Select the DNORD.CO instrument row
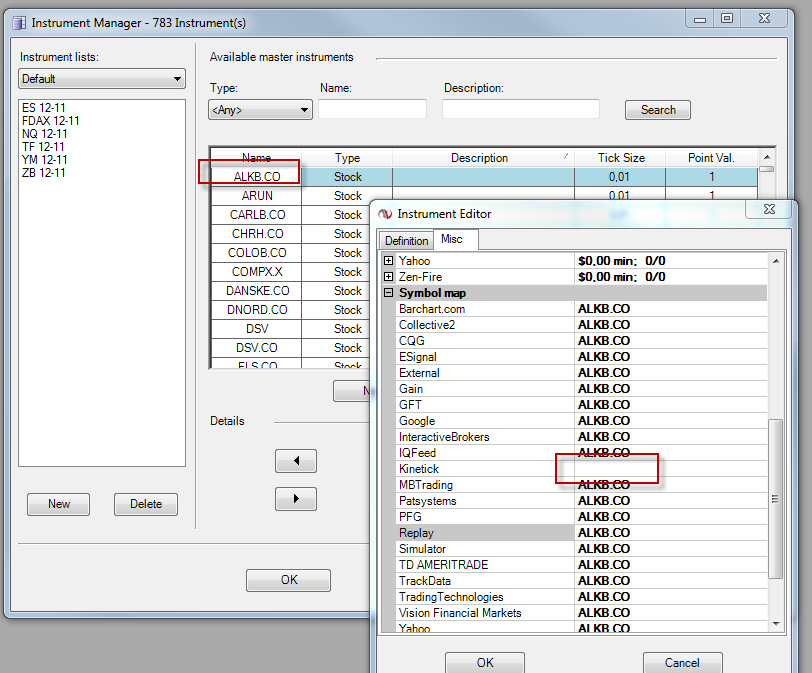 [291, 310]
